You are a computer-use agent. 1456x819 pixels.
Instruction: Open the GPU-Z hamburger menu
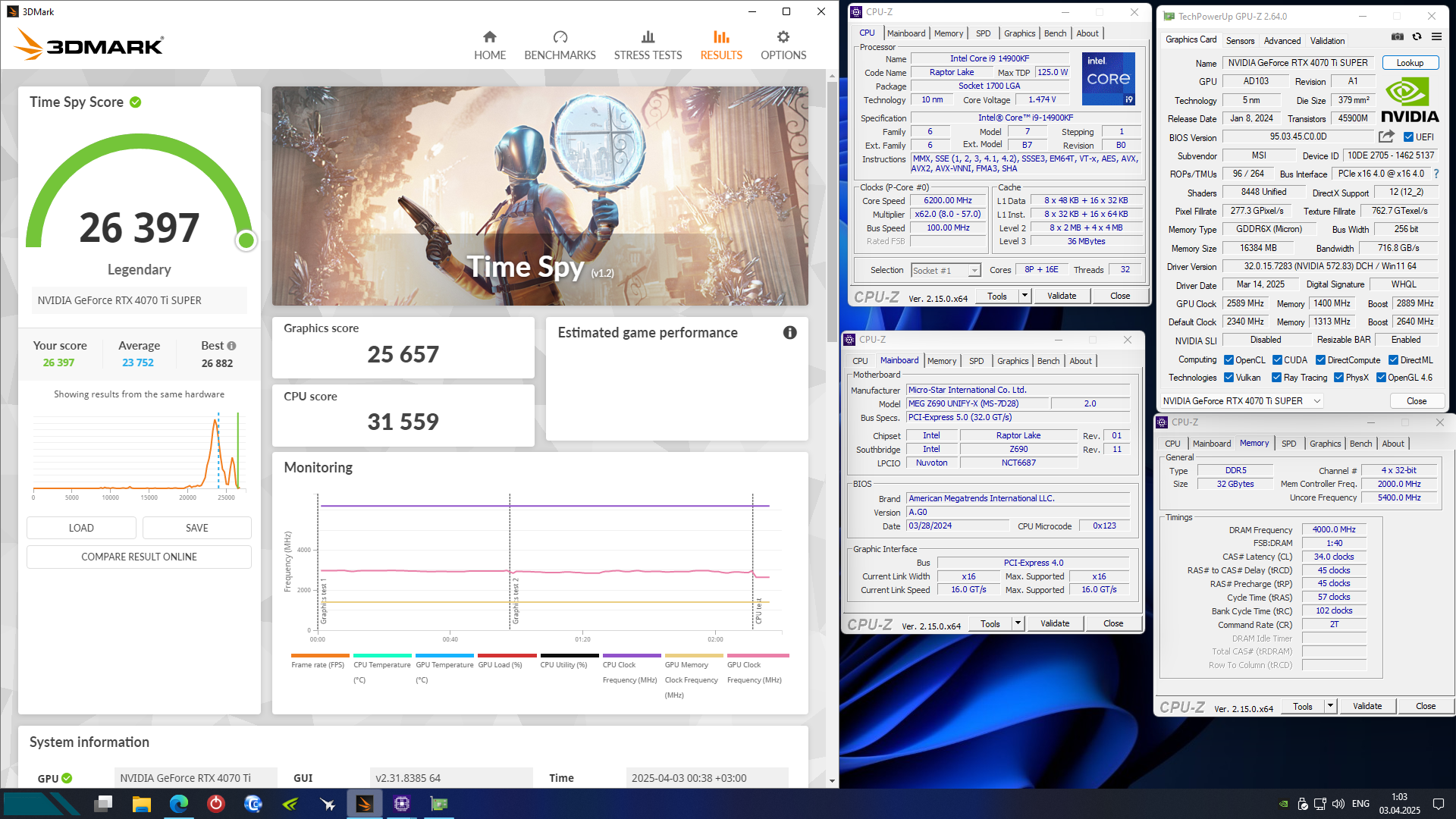(x=1436, y=36)
